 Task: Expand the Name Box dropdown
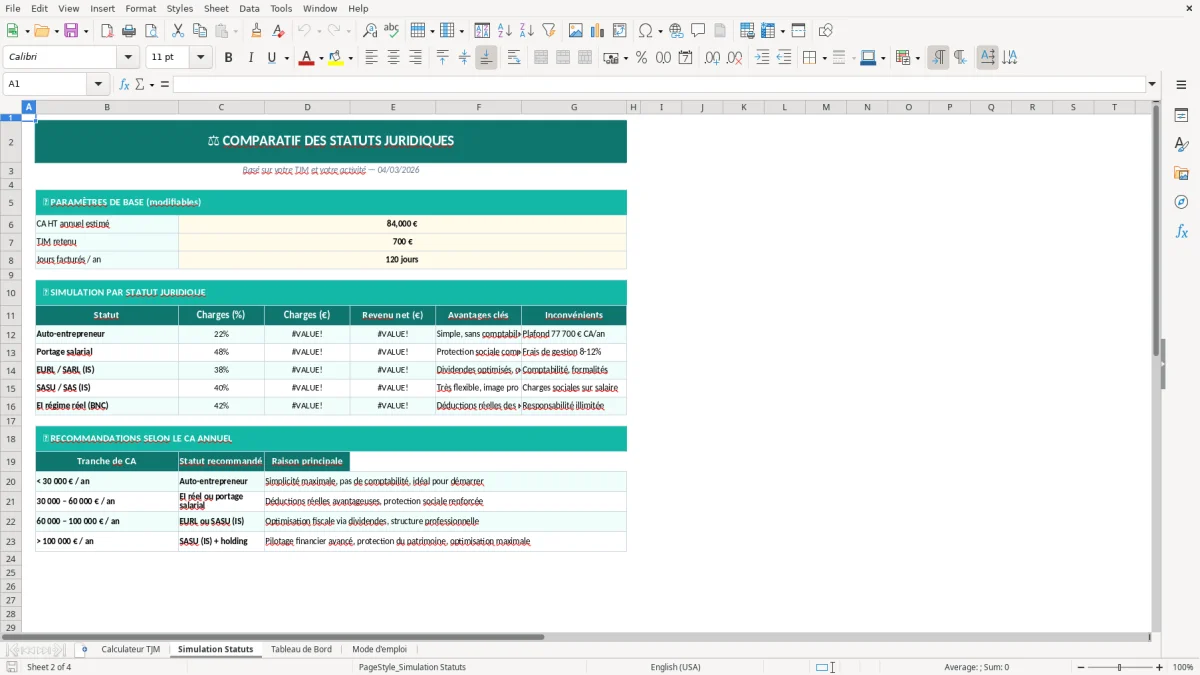(98, 84)
